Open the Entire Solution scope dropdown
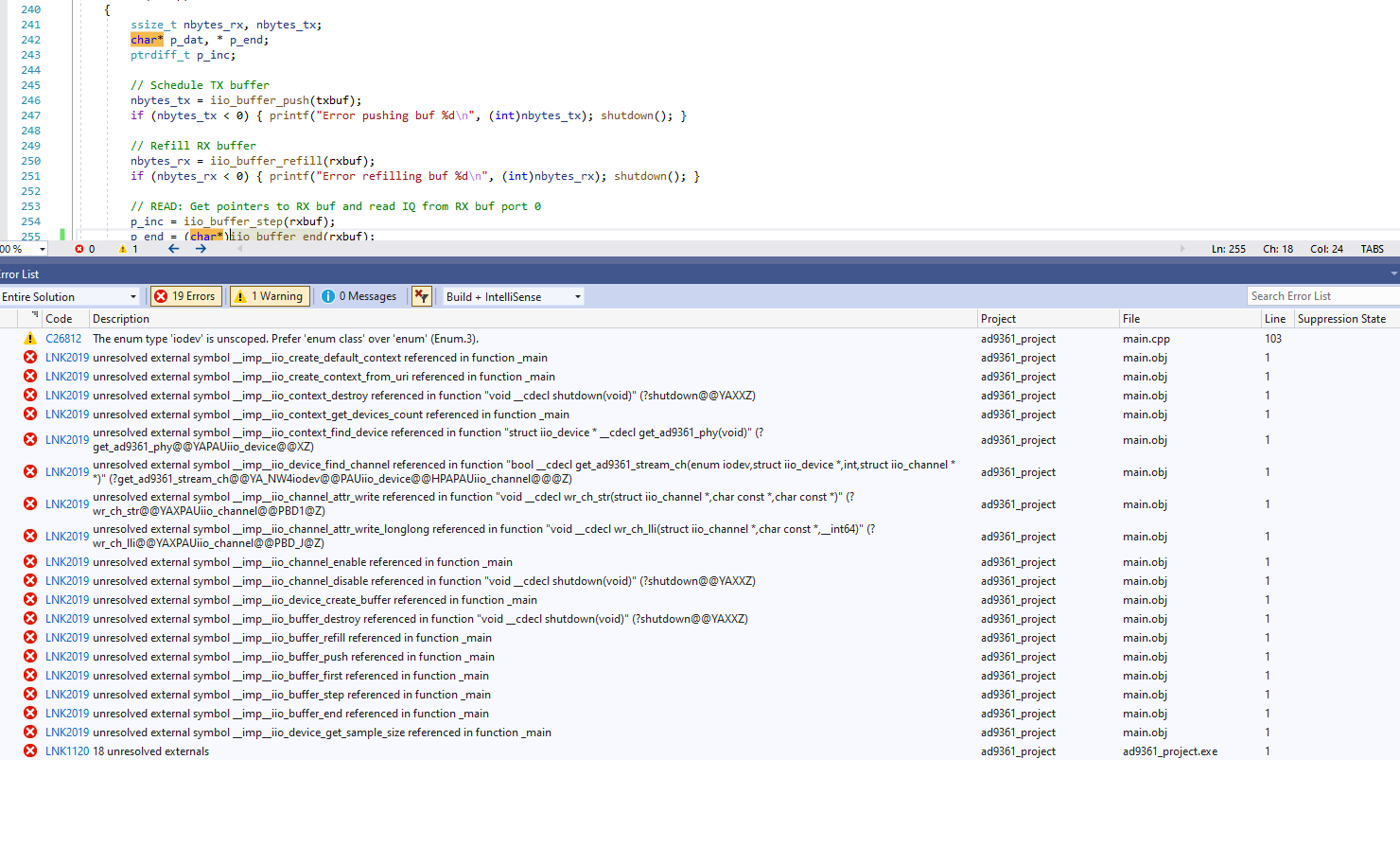 [x=133, y=295]
